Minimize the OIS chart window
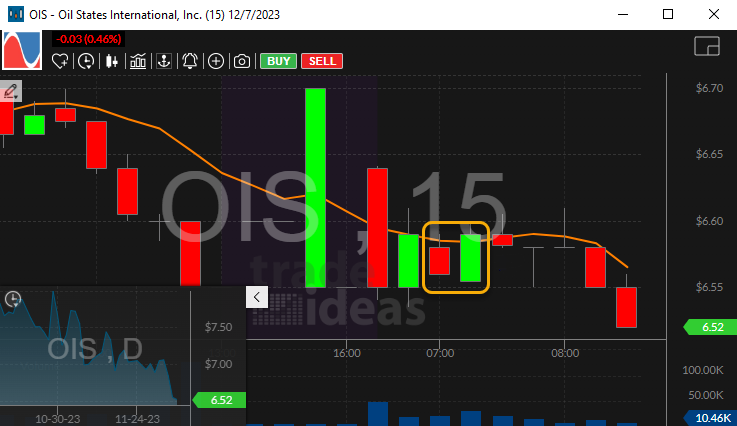Image resolution: width=737 pixels, height=426 pixels. pos(623,14)
